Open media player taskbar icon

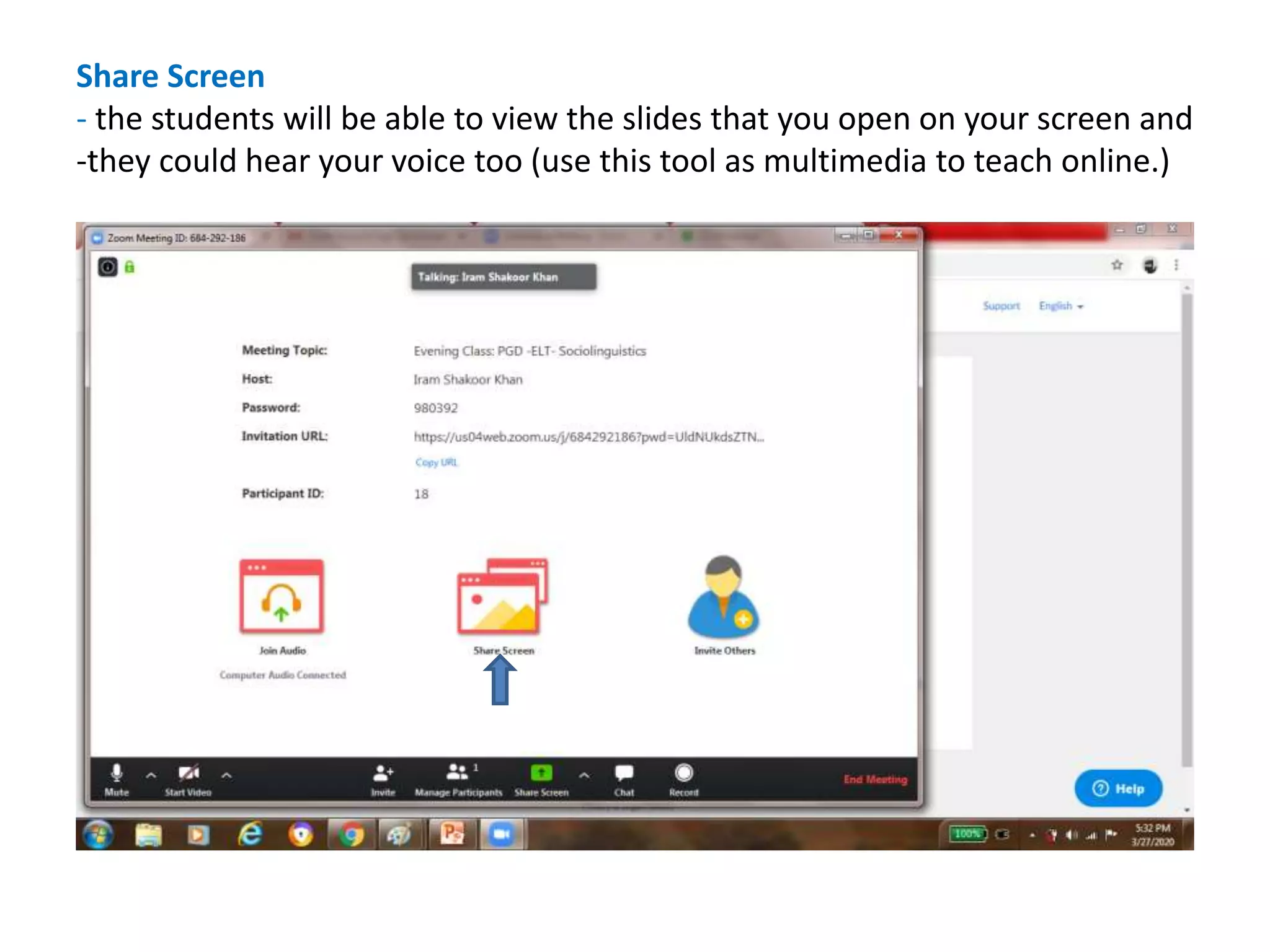[198, 835]
